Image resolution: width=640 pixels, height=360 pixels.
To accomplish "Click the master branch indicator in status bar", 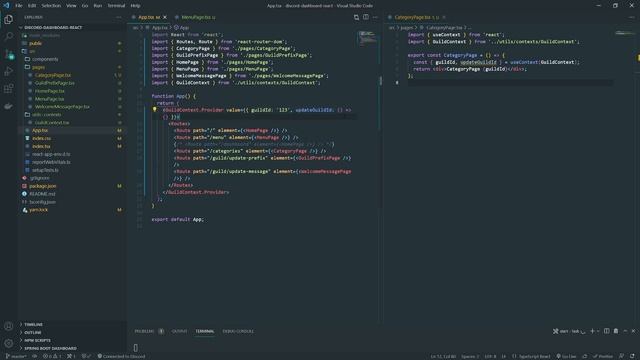I will coord(16,356).
